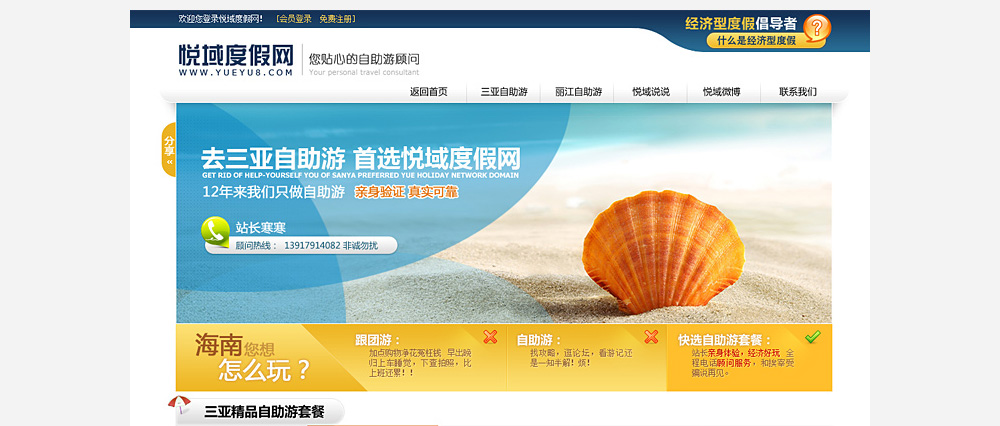Expand the 分享 share side tab
The width and height of the screenshot is (1000, 426).
coord(168,148)
